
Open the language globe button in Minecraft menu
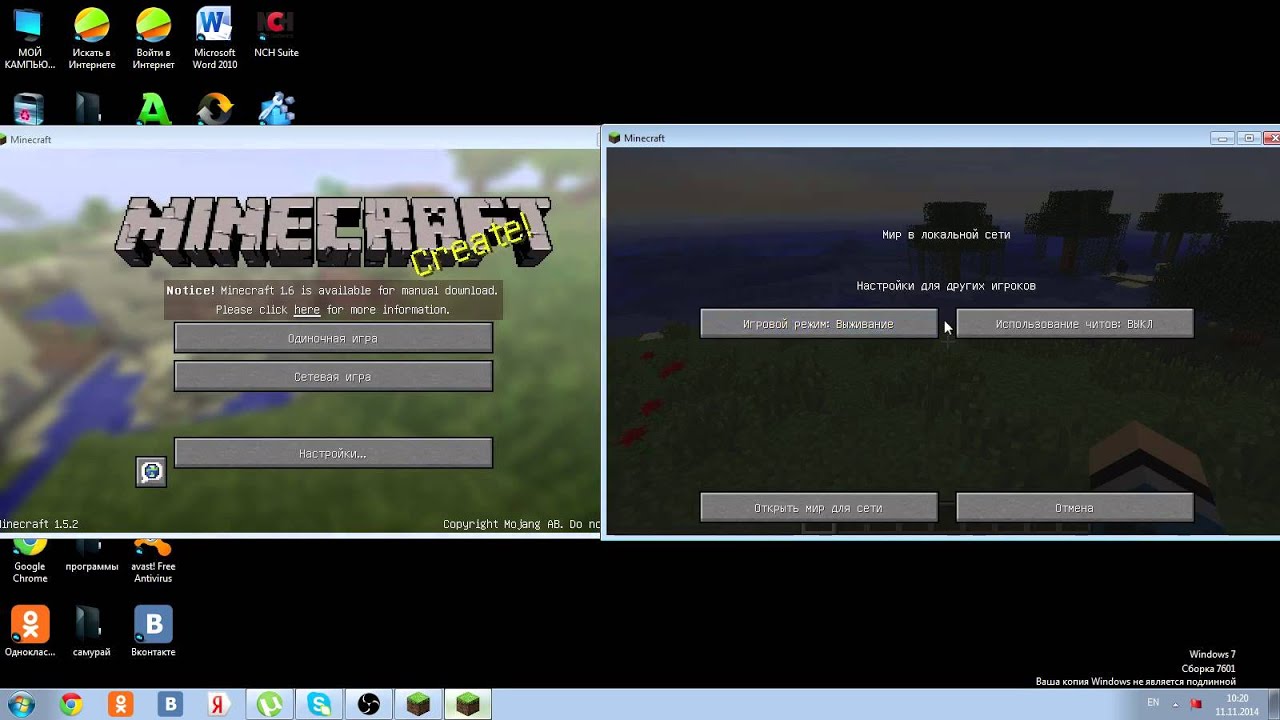click(151, 472)
